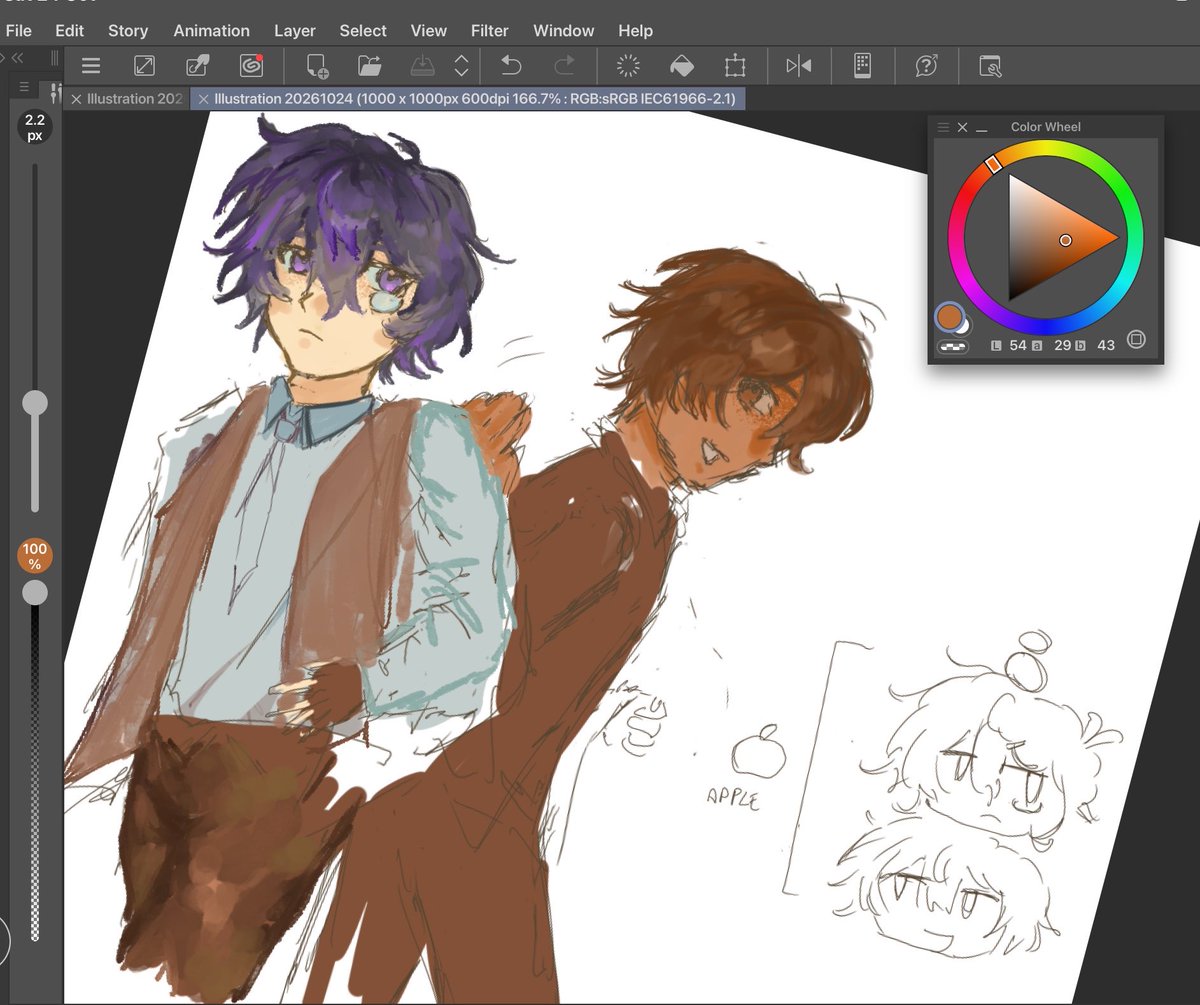Open the File menu
The image size is (1200, 1005).
19,31
